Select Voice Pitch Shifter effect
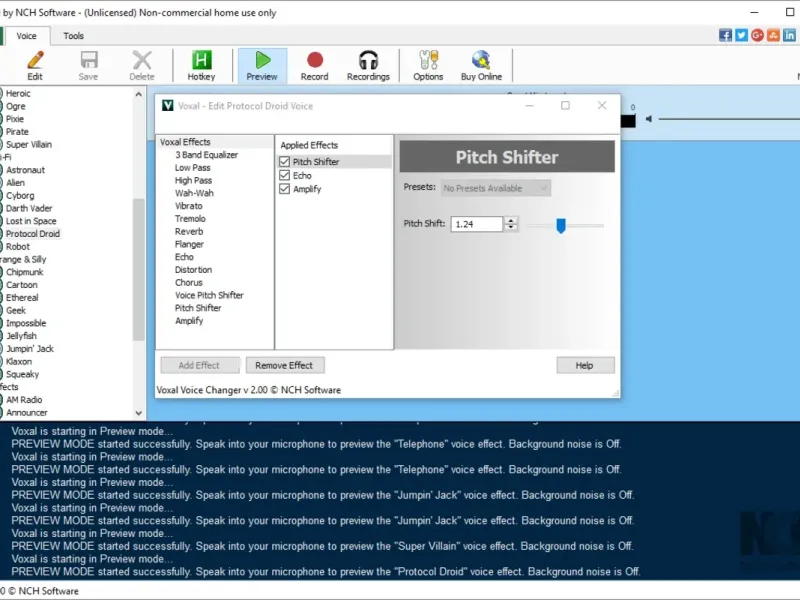This screenshot has height=600, width=800. click(209, 295)
